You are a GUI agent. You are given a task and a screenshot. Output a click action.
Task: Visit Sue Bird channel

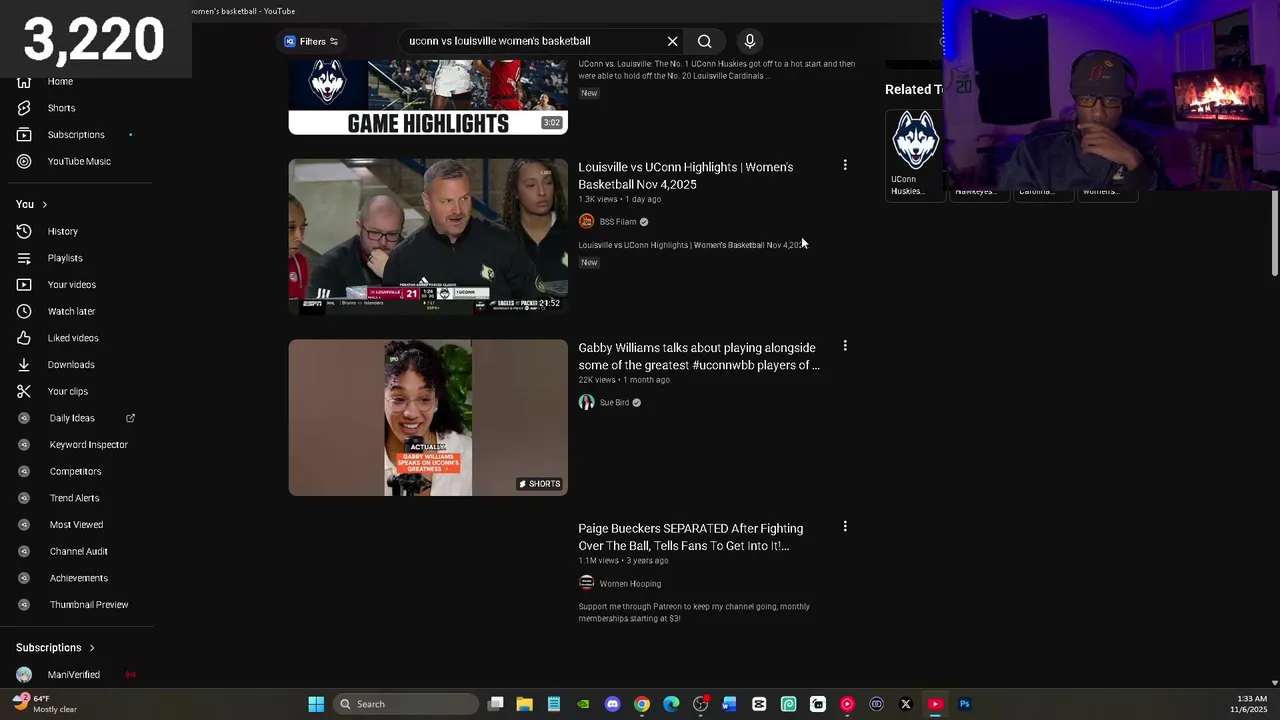pyautogui.click(x=614, y=403)
